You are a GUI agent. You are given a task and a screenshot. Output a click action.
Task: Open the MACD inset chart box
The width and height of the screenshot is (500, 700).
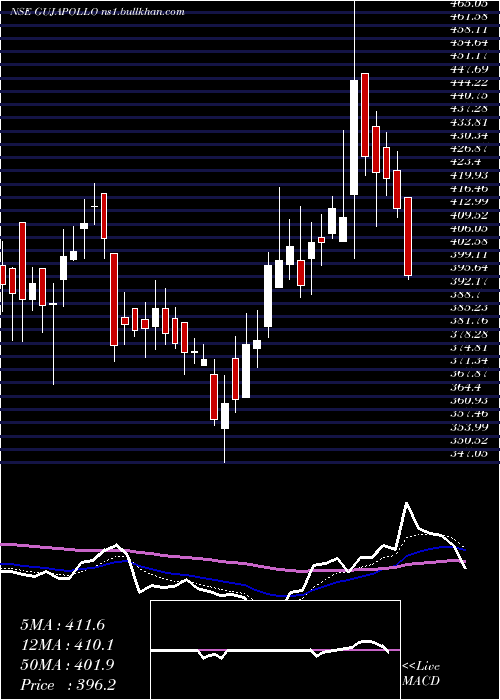[x=275, y=650]
